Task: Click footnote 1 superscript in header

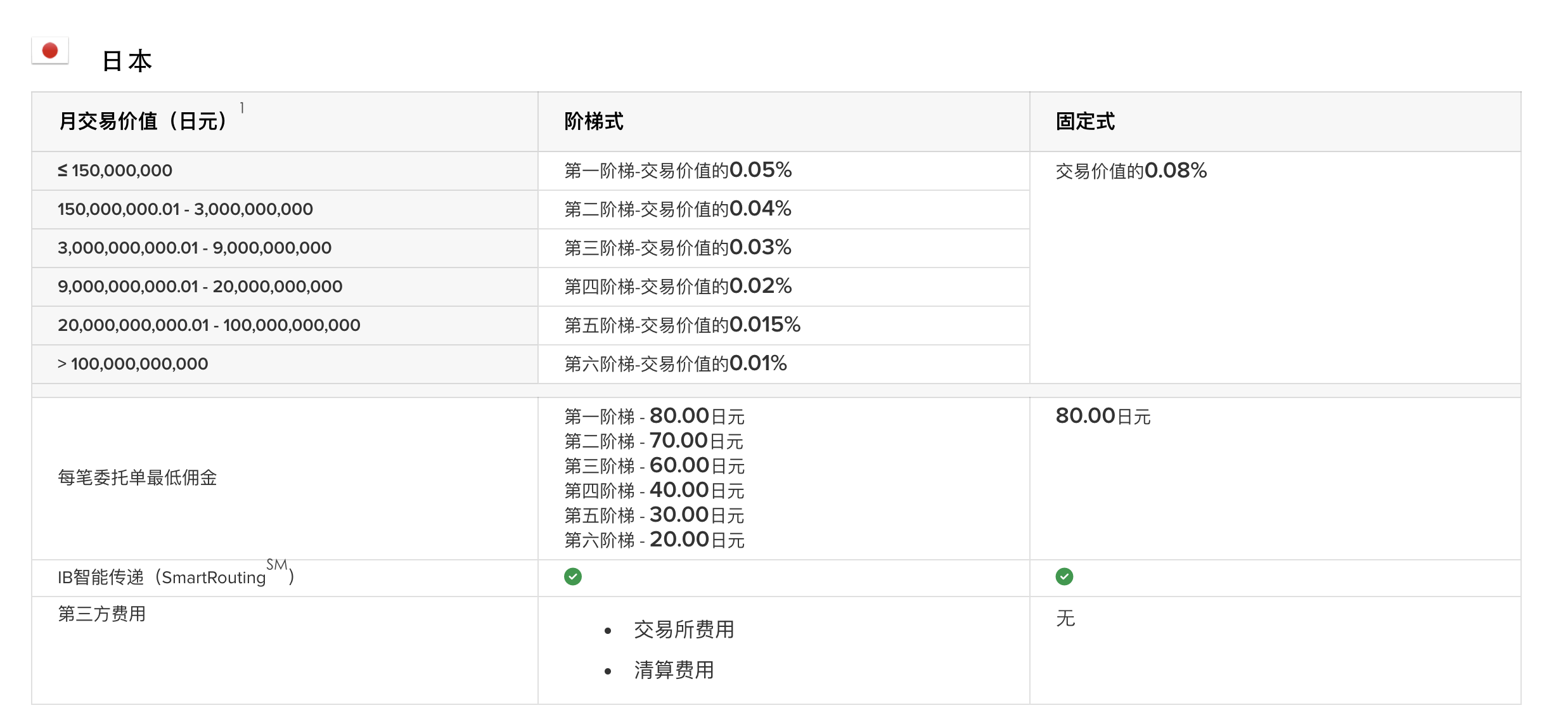Action: (x=242, y=108)
